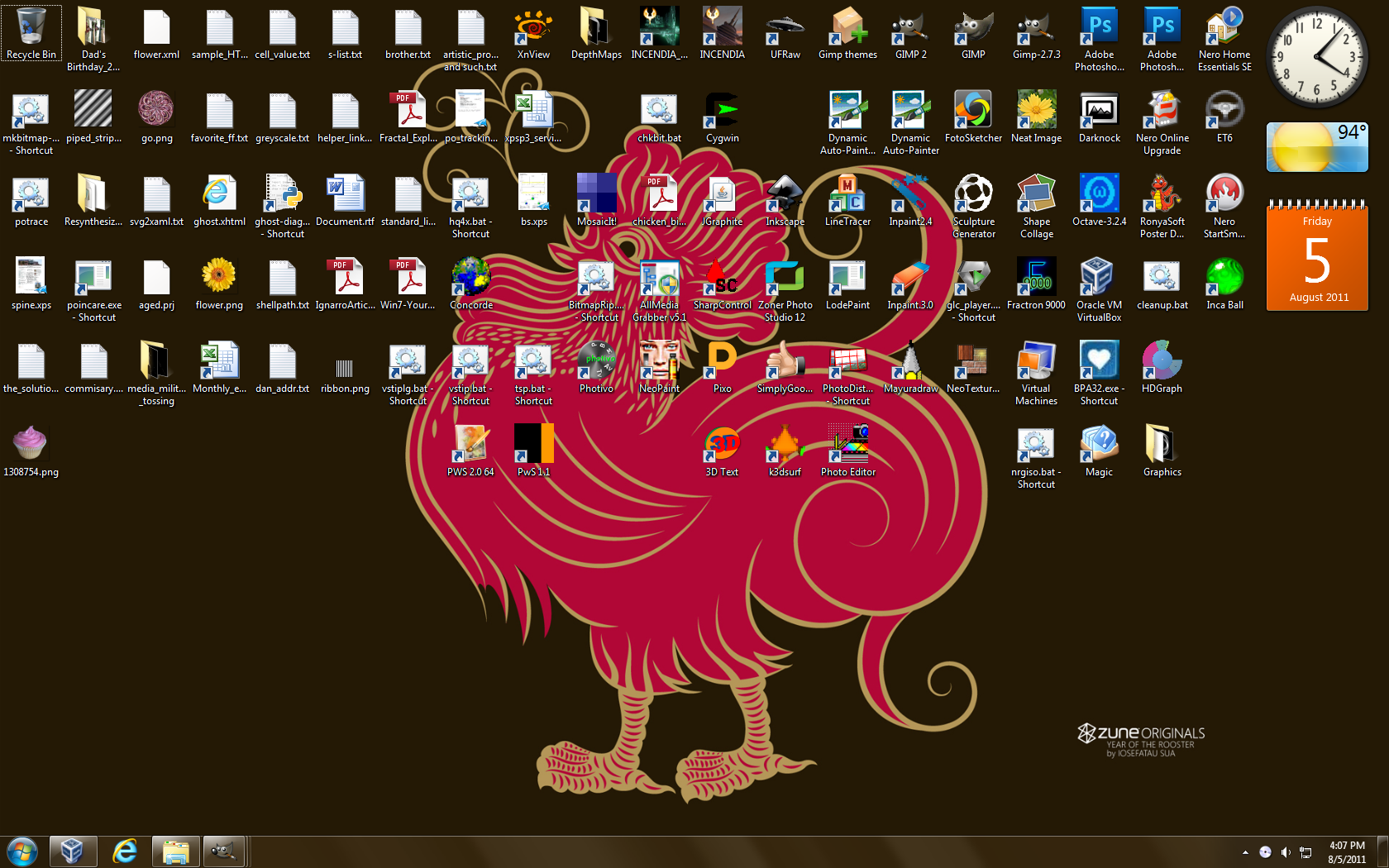Open the calendar gadget showing August 2011

(1317, 255)
